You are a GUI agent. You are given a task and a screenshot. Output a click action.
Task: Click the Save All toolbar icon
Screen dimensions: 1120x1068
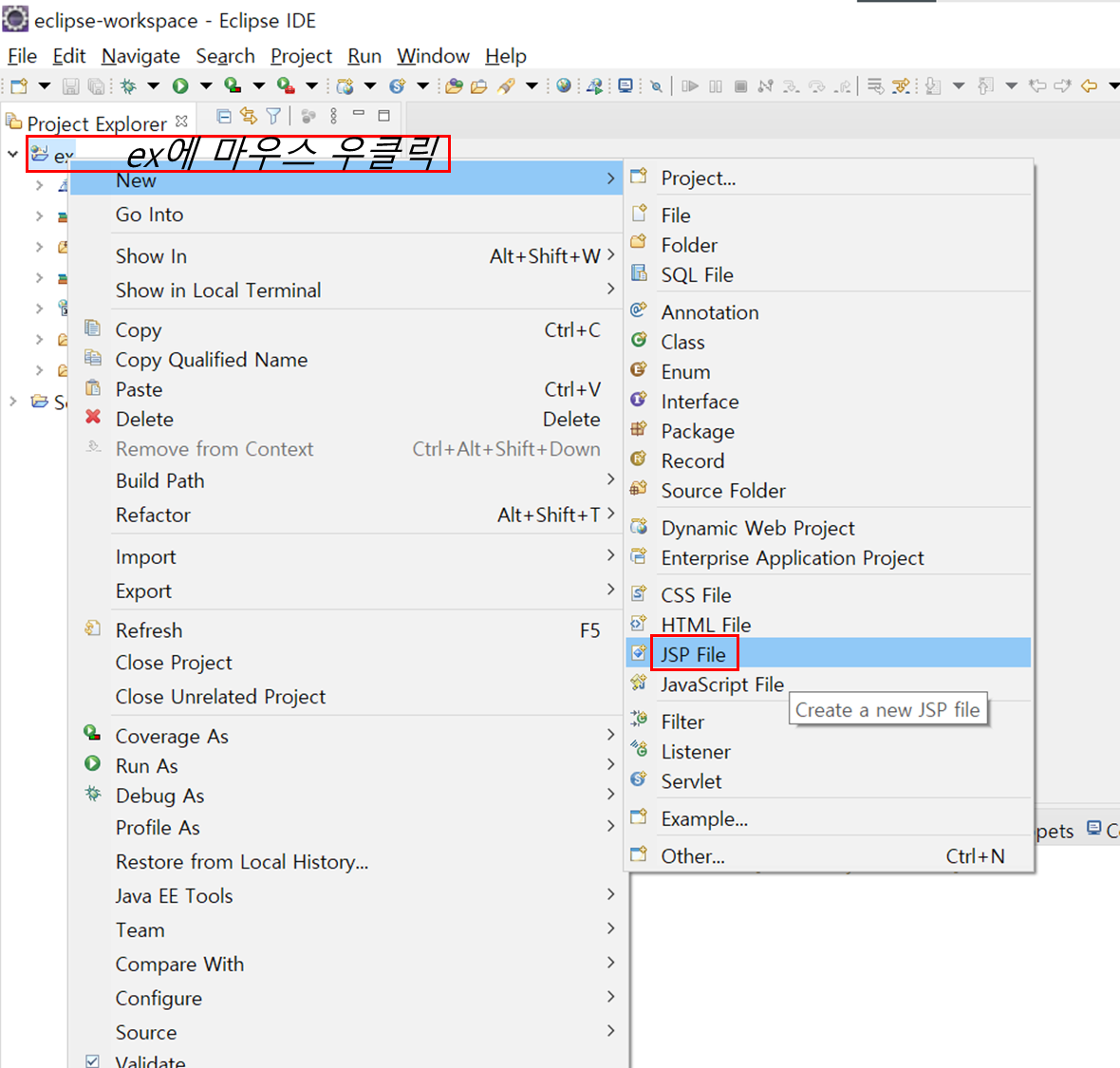tap(96, 86)
